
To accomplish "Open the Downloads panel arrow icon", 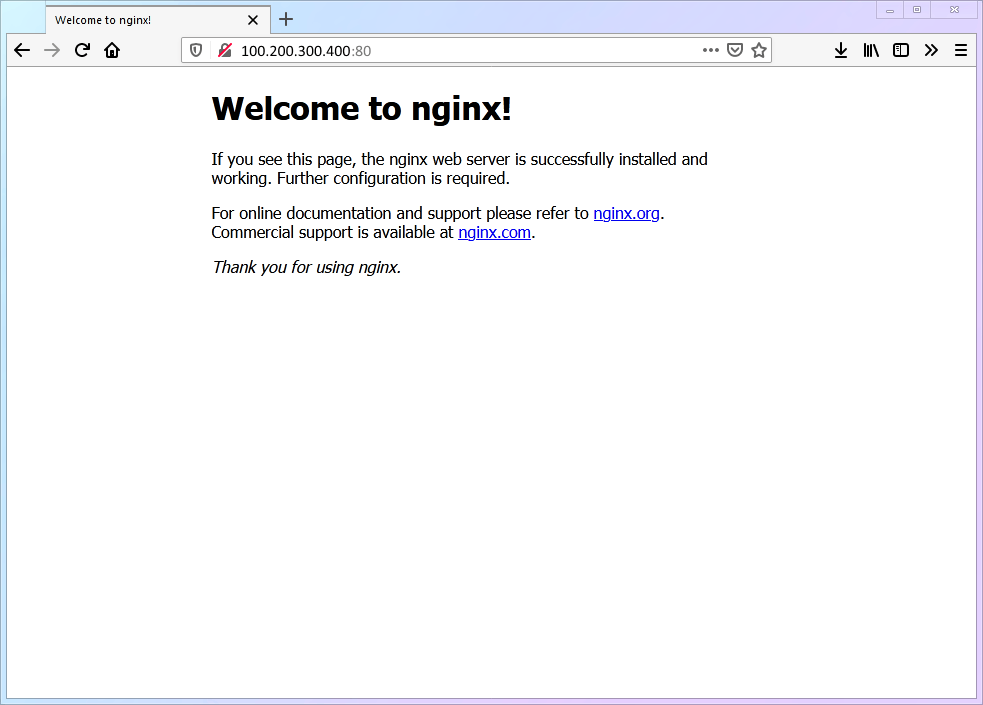I will [x=840, y=50].
